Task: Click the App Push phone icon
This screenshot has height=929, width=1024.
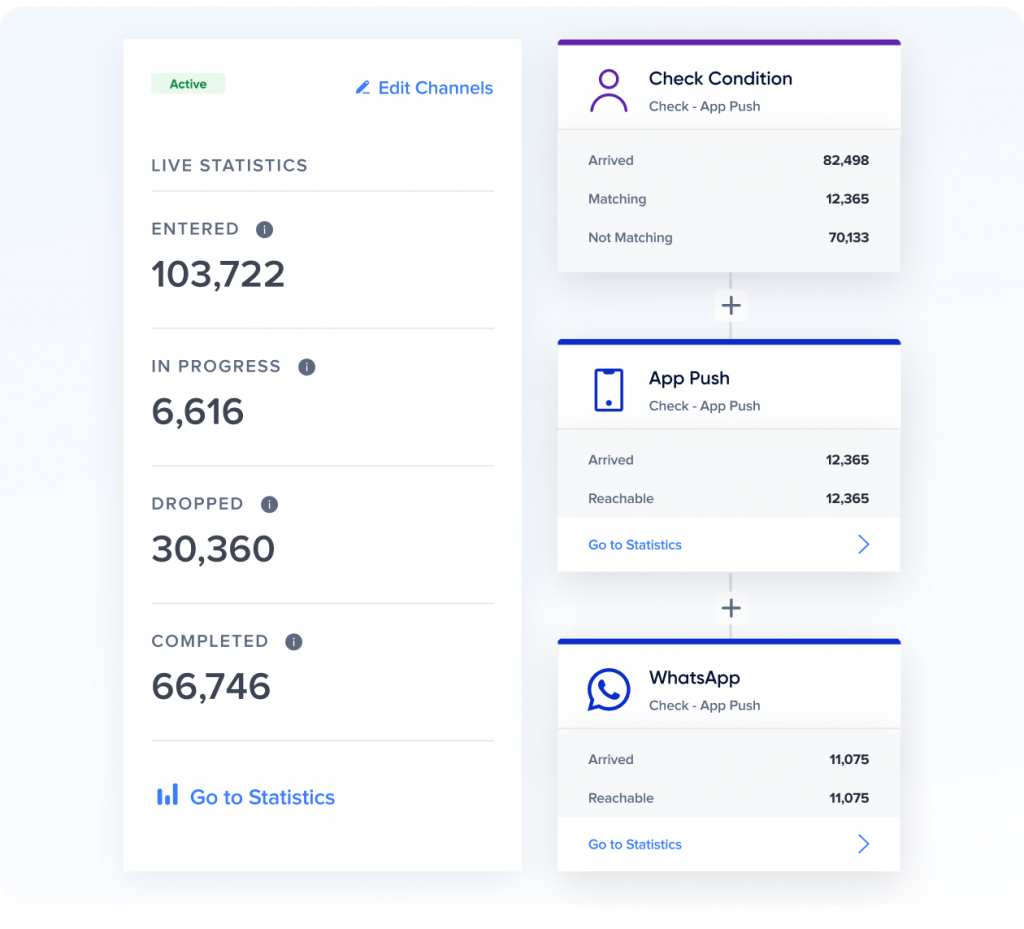Action: tap(608, 389)
